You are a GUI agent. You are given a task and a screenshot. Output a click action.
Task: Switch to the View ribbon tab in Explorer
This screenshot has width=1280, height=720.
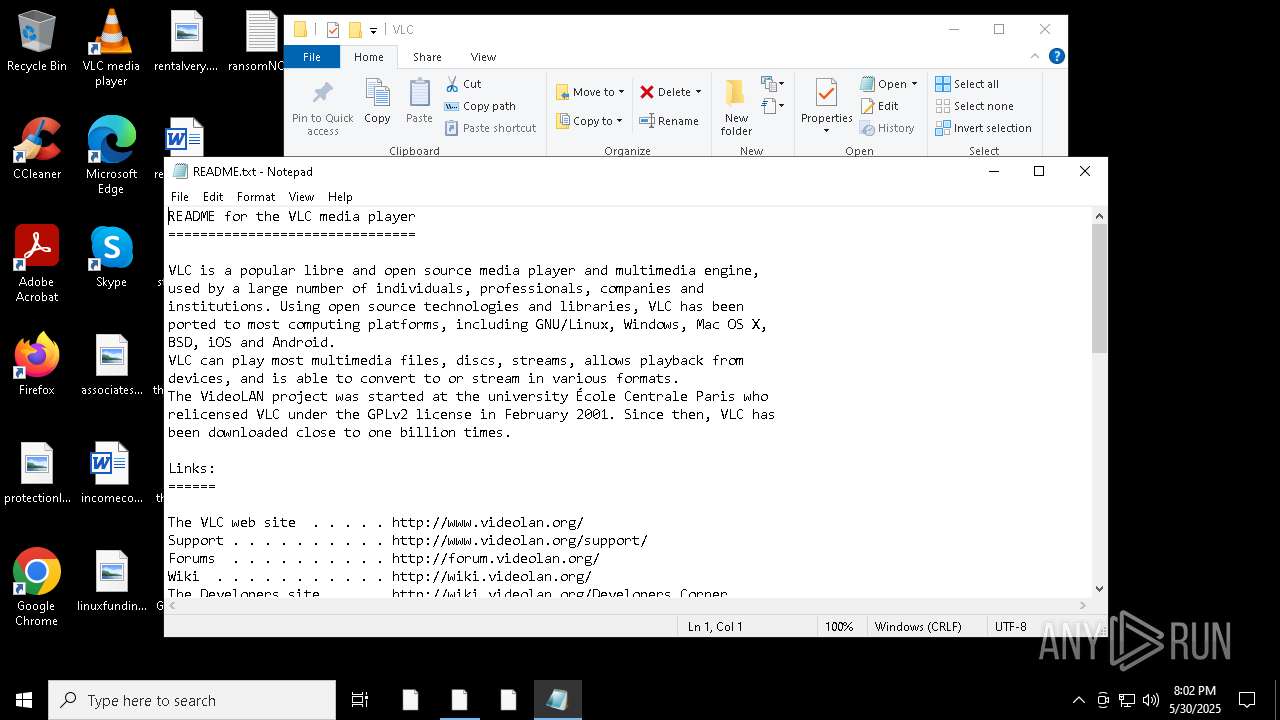483,57
